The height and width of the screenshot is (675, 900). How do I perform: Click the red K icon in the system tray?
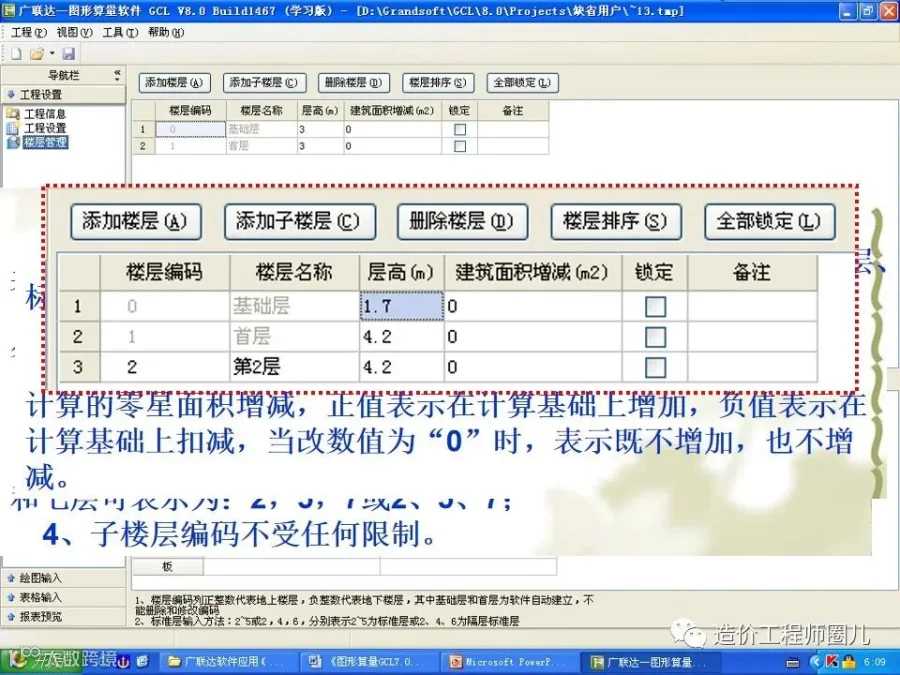point(832,662)
